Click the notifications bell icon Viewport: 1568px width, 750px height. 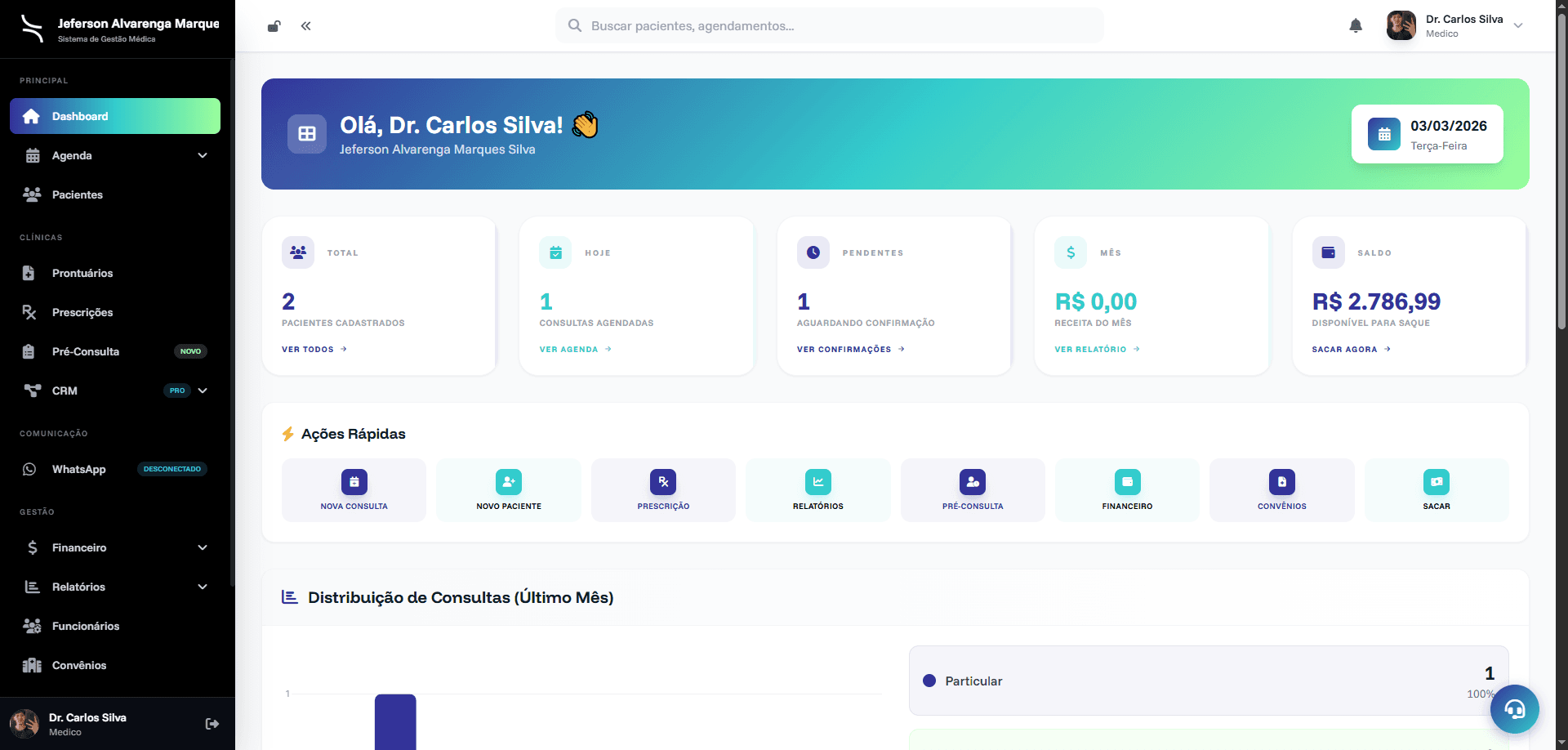click(1356, 25)
